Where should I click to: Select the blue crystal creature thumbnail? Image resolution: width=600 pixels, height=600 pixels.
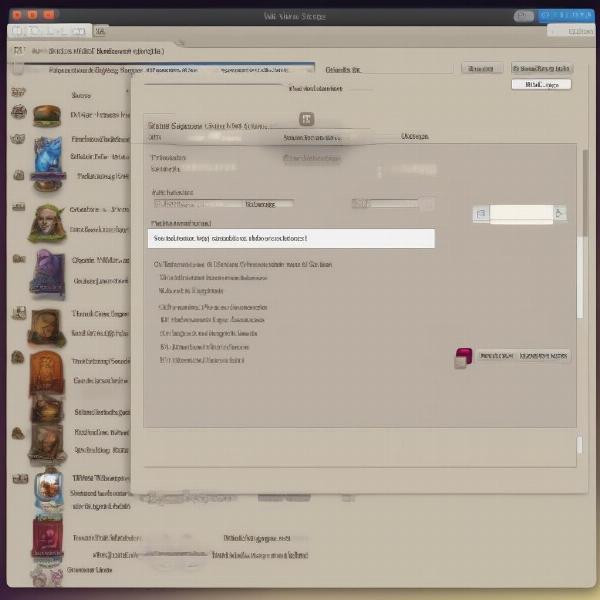click(48, 155)
